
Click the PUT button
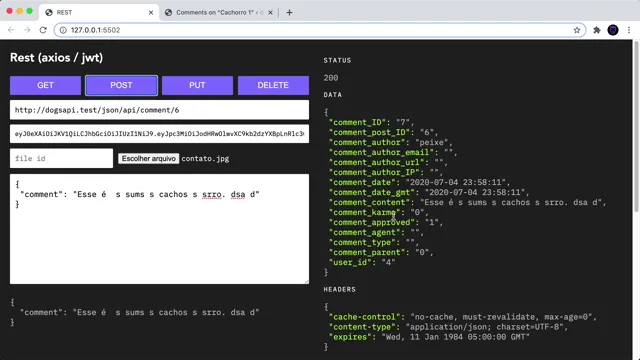(197, 85)
